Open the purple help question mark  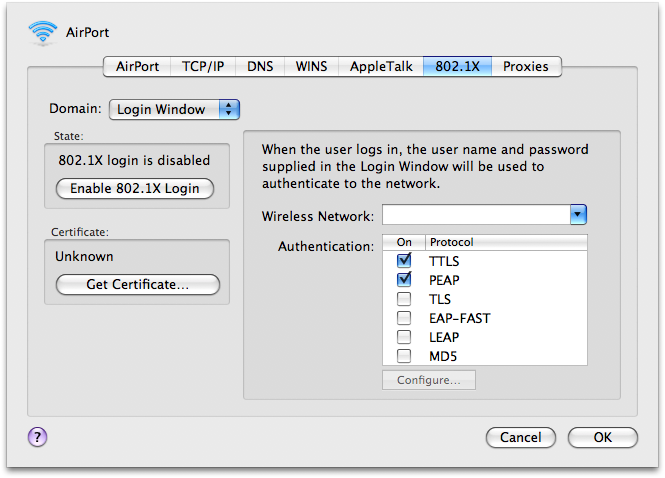point(37,437)
